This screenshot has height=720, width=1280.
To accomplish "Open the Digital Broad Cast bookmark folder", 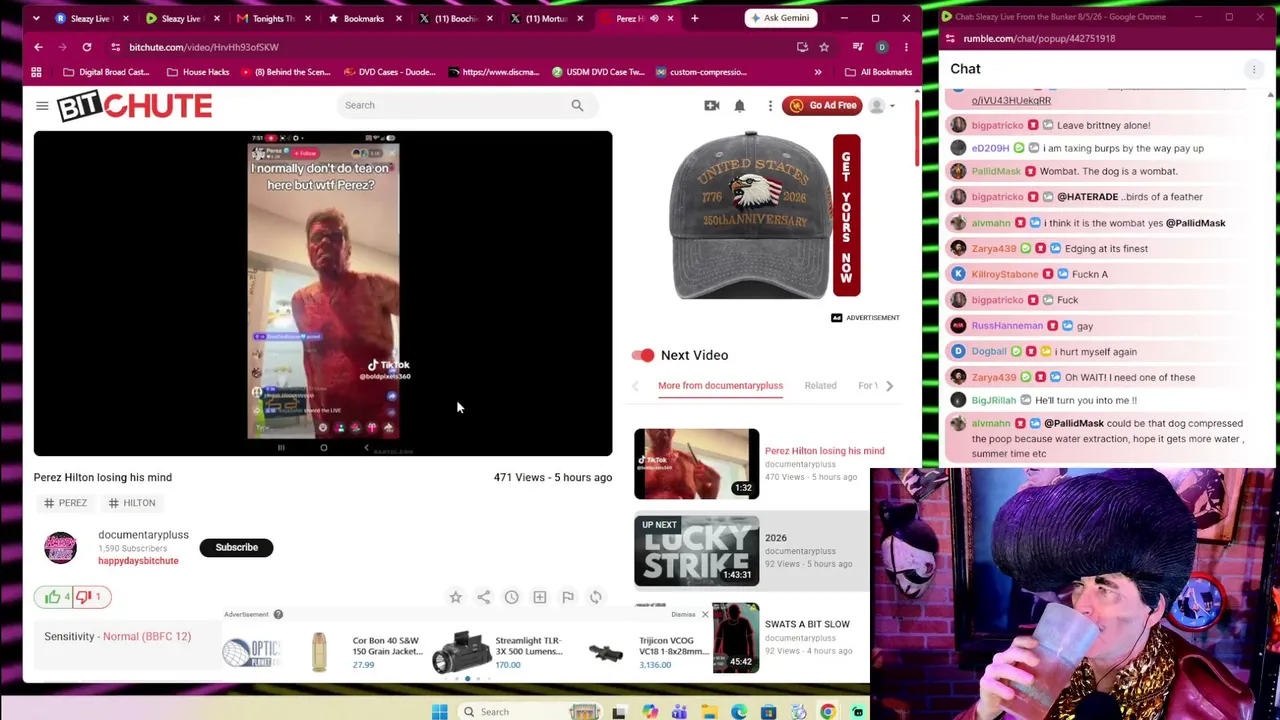I will coord(106,72).
